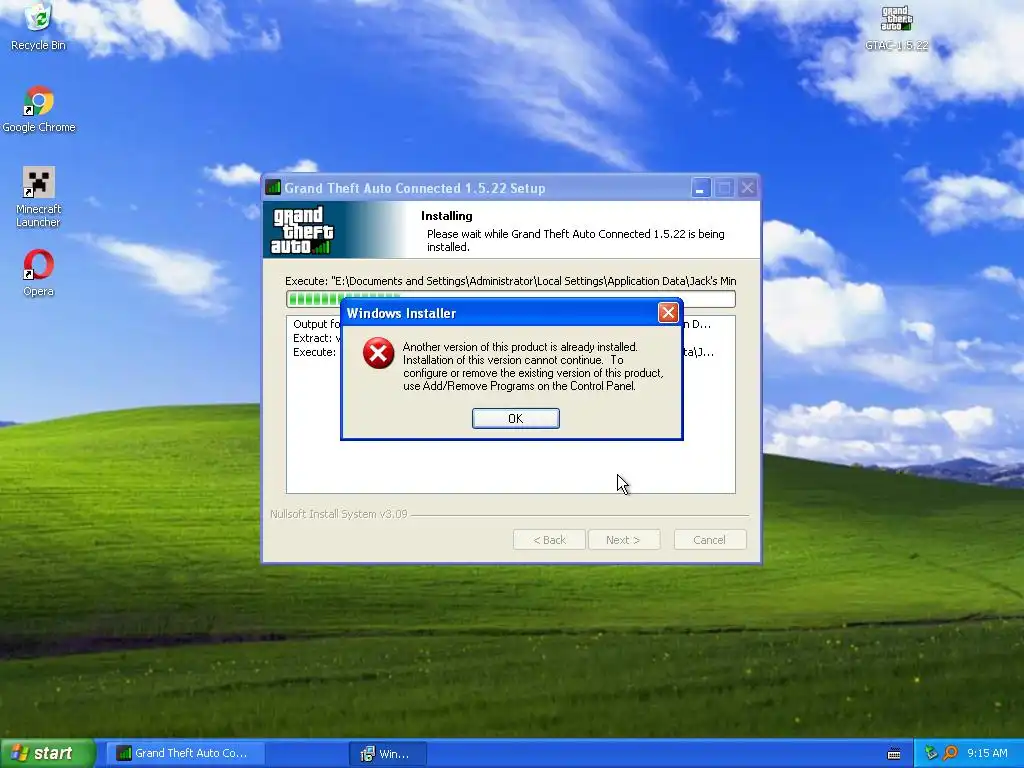Click the magnifier search icon in system tray

[x=950, y=753]
